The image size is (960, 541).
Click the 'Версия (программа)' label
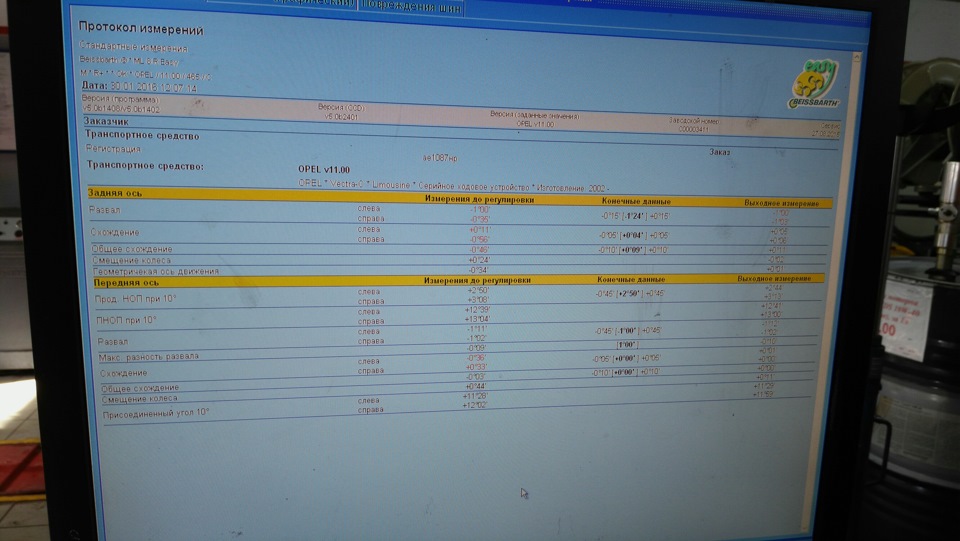(120, 99)
